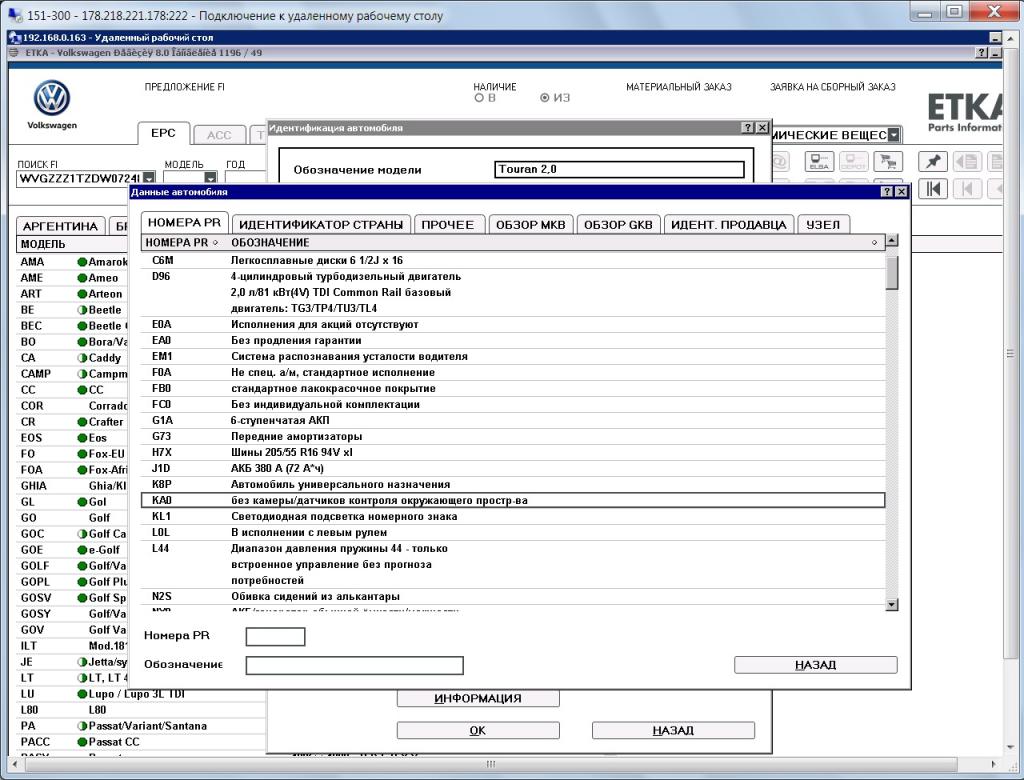1024x780 pixels.
Task: Click the bottom horizontal scrollbar thumb
Action: [491, 764]
